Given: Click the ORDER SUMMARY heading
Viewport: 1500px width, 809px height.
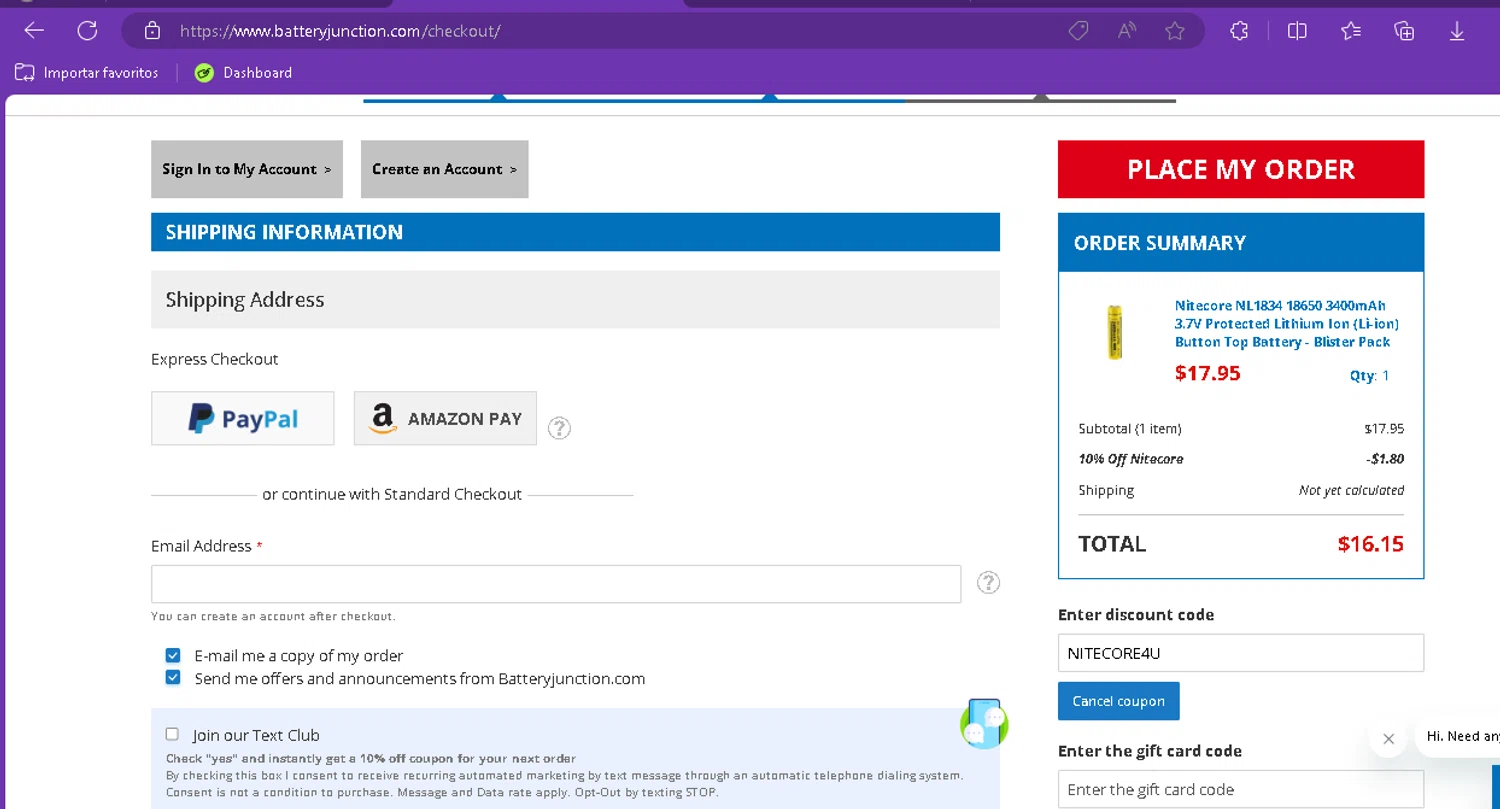Looking at the screenshot, I should click(x=1160, y=243).
